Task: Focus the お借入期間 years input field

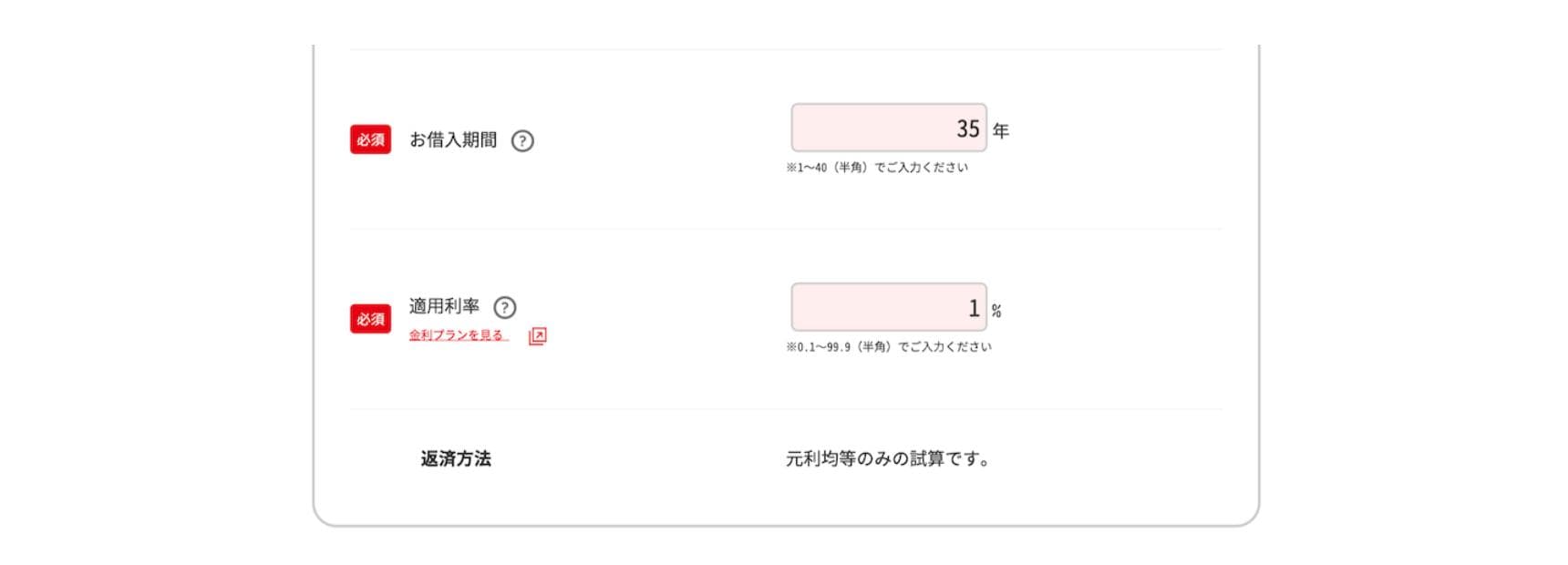Action: click(888, 128)
